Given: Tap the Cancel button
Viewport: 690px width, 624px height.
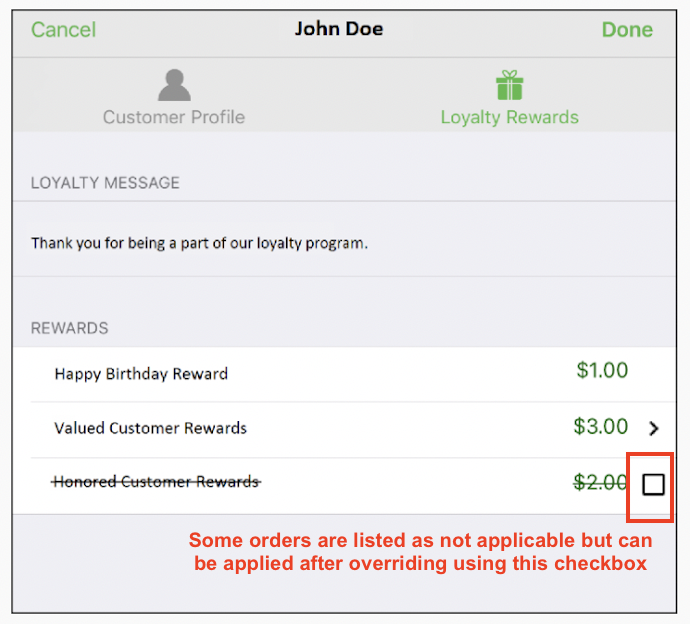Looking at the screenshot, I should tap(64, 29).
